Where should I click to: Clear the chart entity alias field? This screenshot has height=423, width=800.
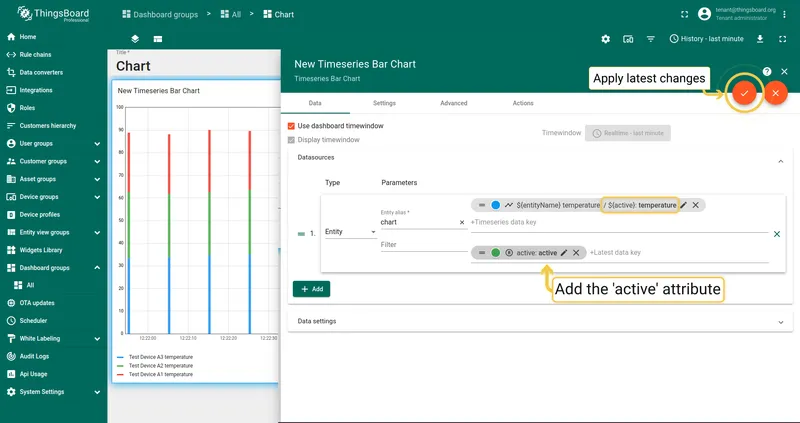(x=462, y=222)
